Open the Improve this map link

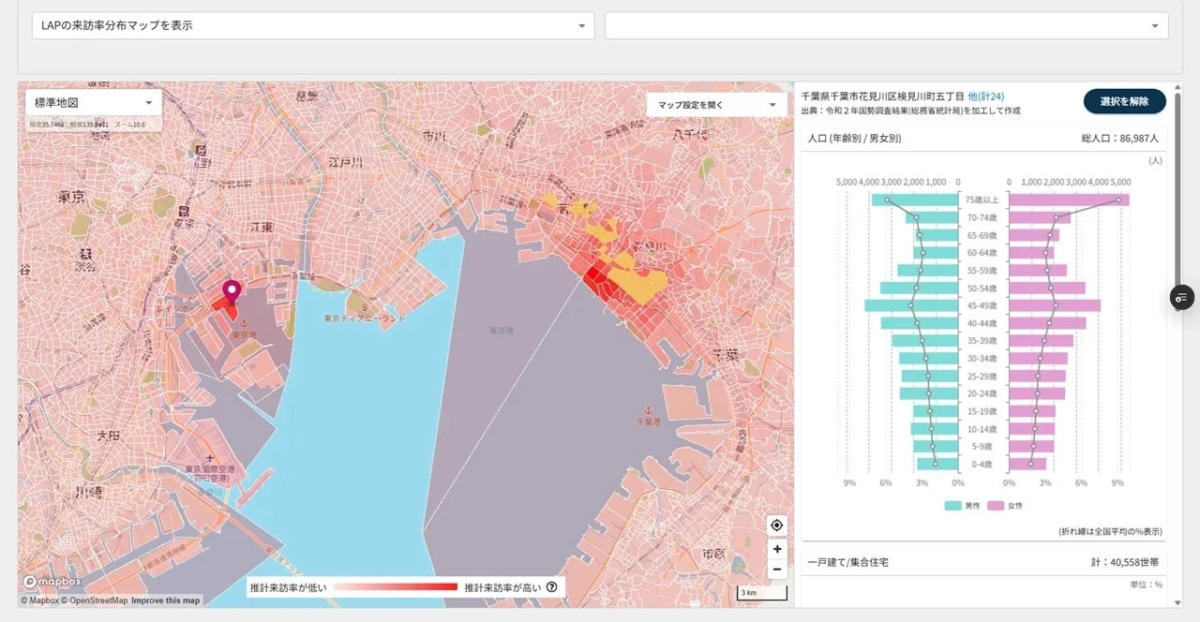[166, 601]
